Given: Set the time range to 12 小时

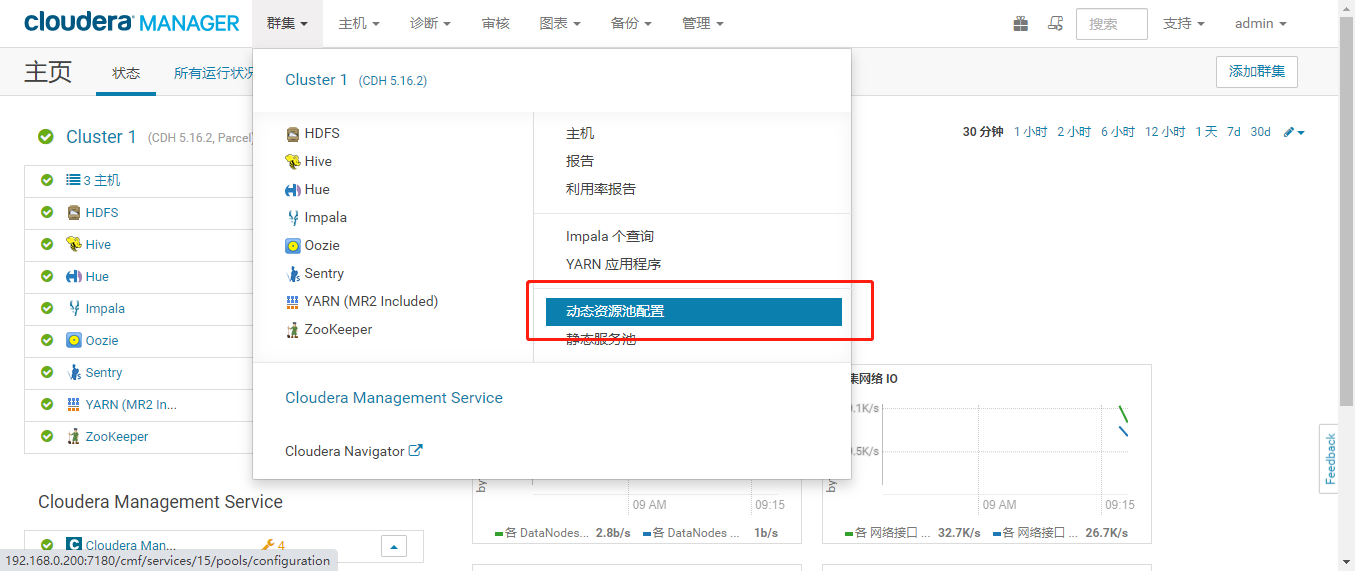Looking at the screenshot, I should click(x=1165, y=132).
